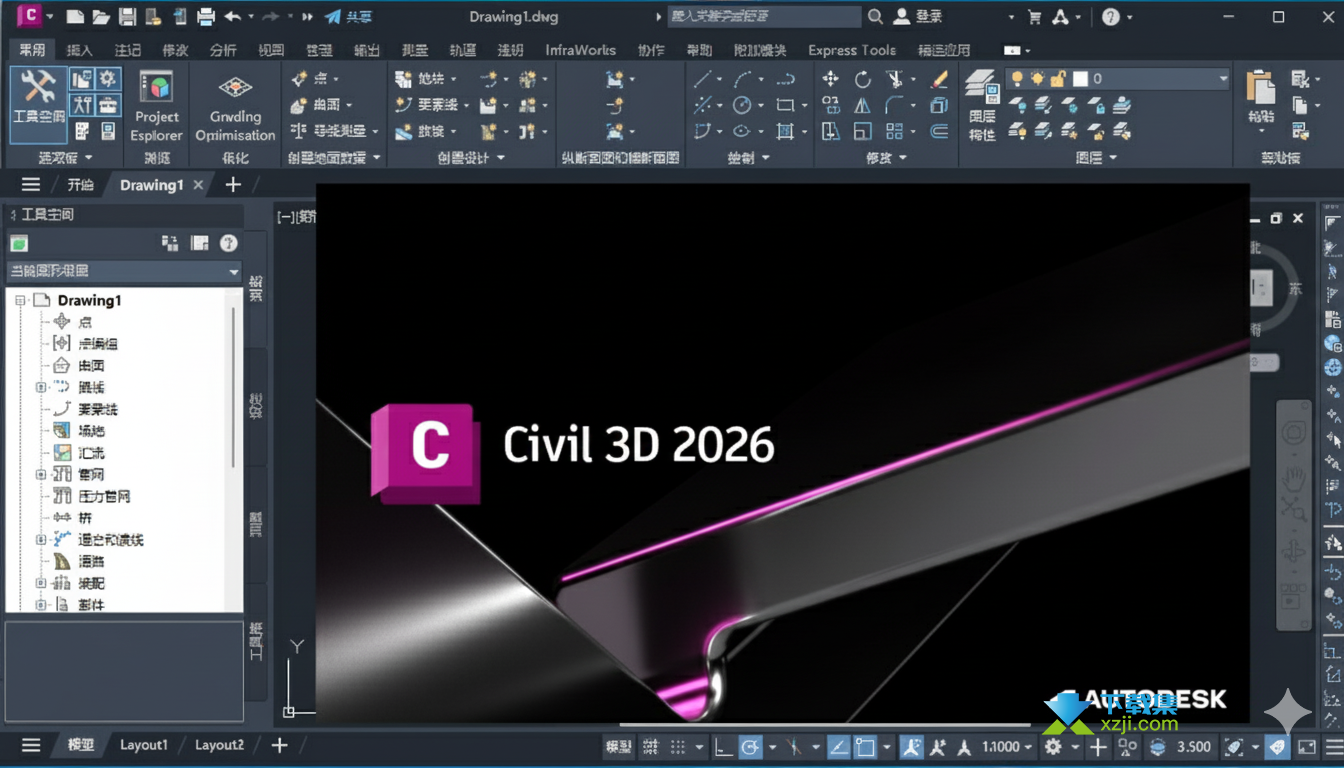Switch to the Layout1 tab
1344x768 pixels.
pos(144,745)
